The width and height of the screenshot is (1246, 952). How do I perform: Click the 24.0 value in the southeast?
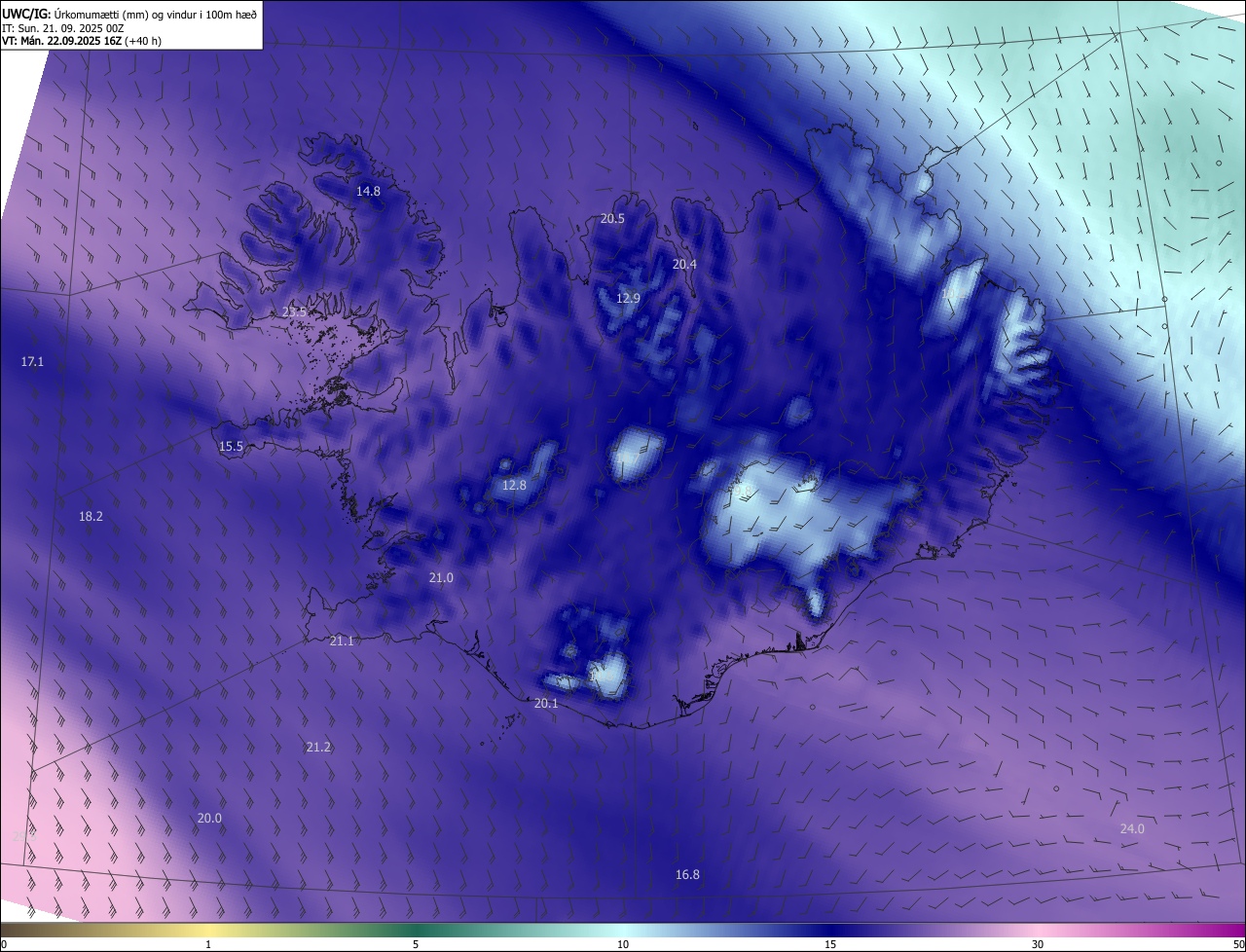pos(1132,829)
